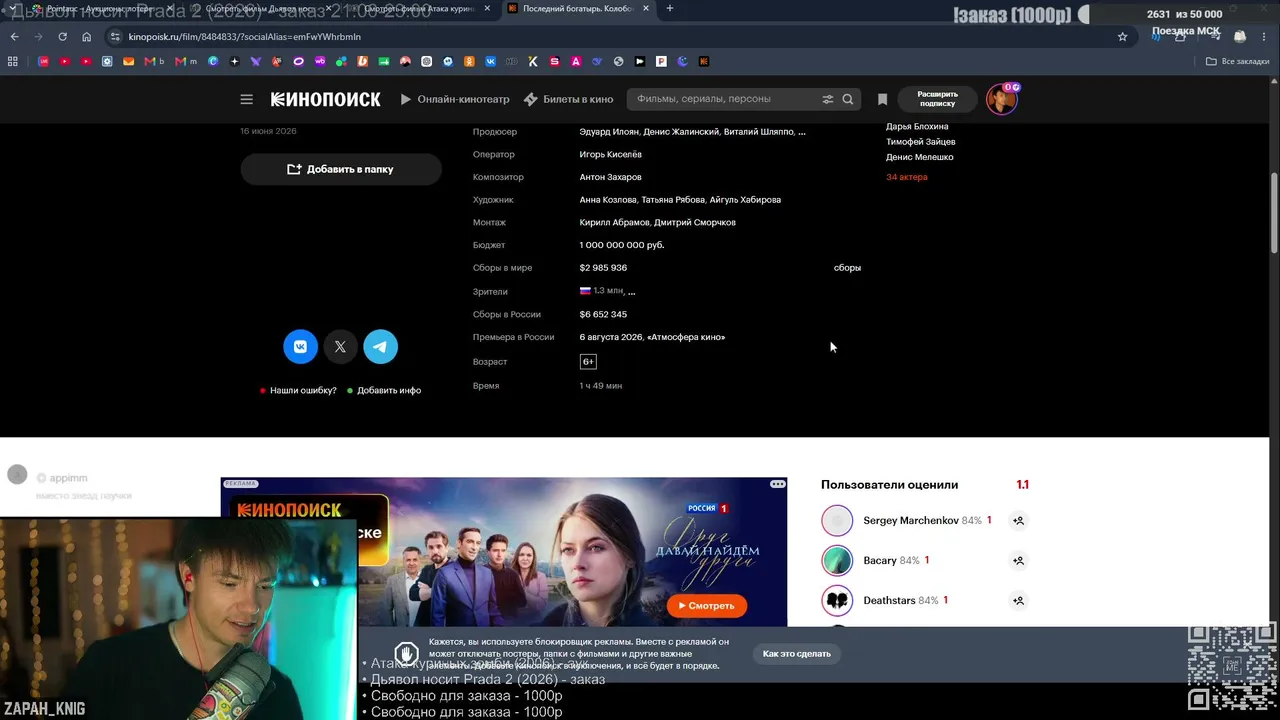Screen dimensions: 1280x720
Task: Open the 'сборы' link
Action: pyautogui.click(x=847, y=268)
